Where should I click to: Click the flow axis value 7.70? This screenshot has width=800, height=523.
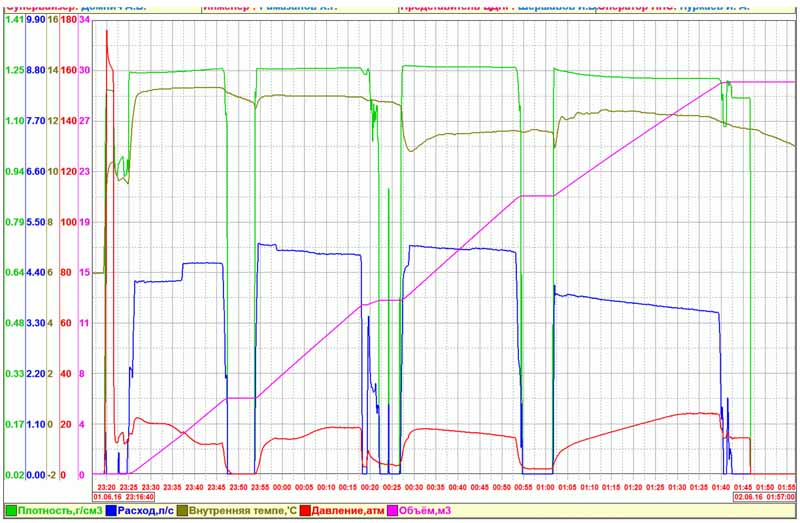coord(36,121)
